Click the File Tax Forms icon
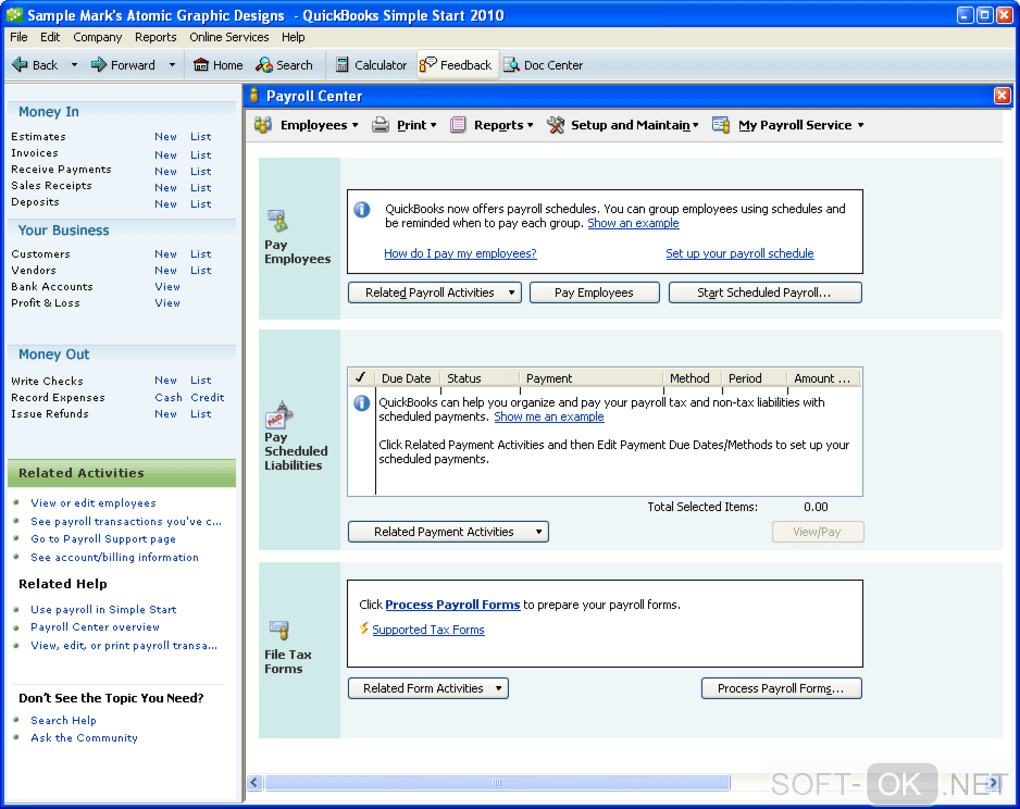1020x809 pixels. pyautogui.click(x=279, y=630)
